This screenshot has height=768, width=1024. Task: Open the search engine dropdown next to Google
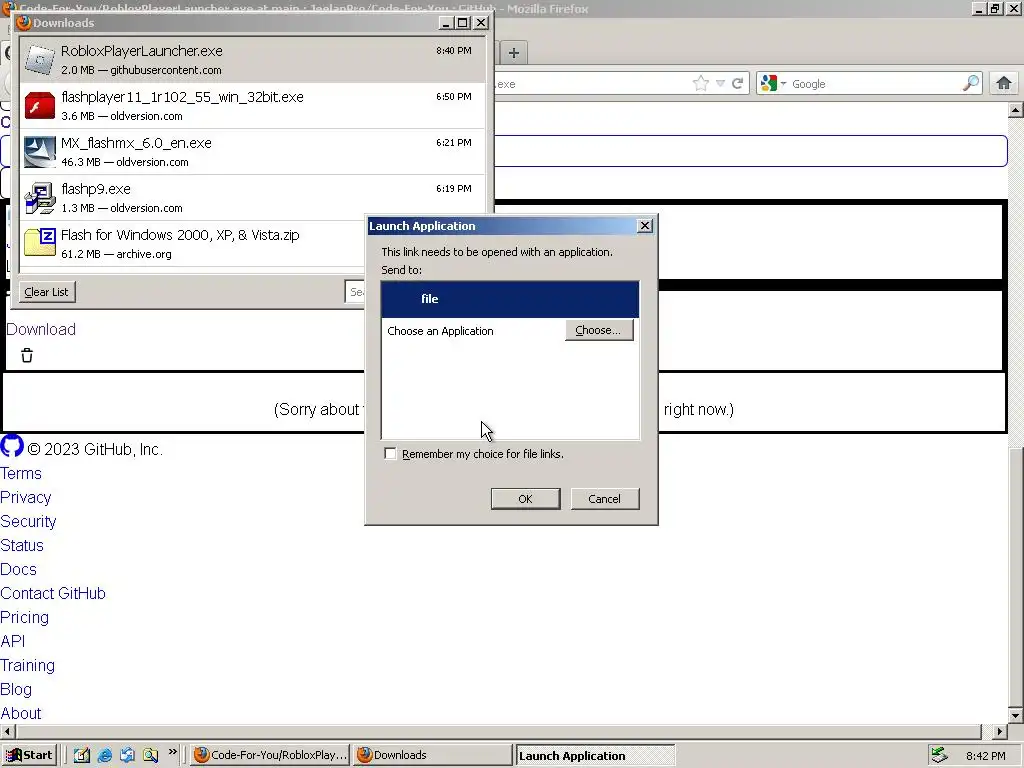pos(783,84)
